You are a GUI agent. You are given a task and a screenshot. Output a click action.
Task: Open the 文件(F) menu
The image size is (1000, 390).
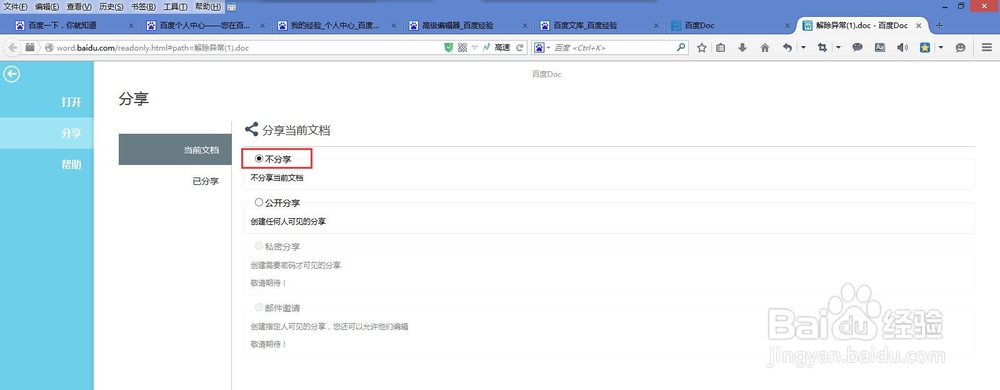15,7
